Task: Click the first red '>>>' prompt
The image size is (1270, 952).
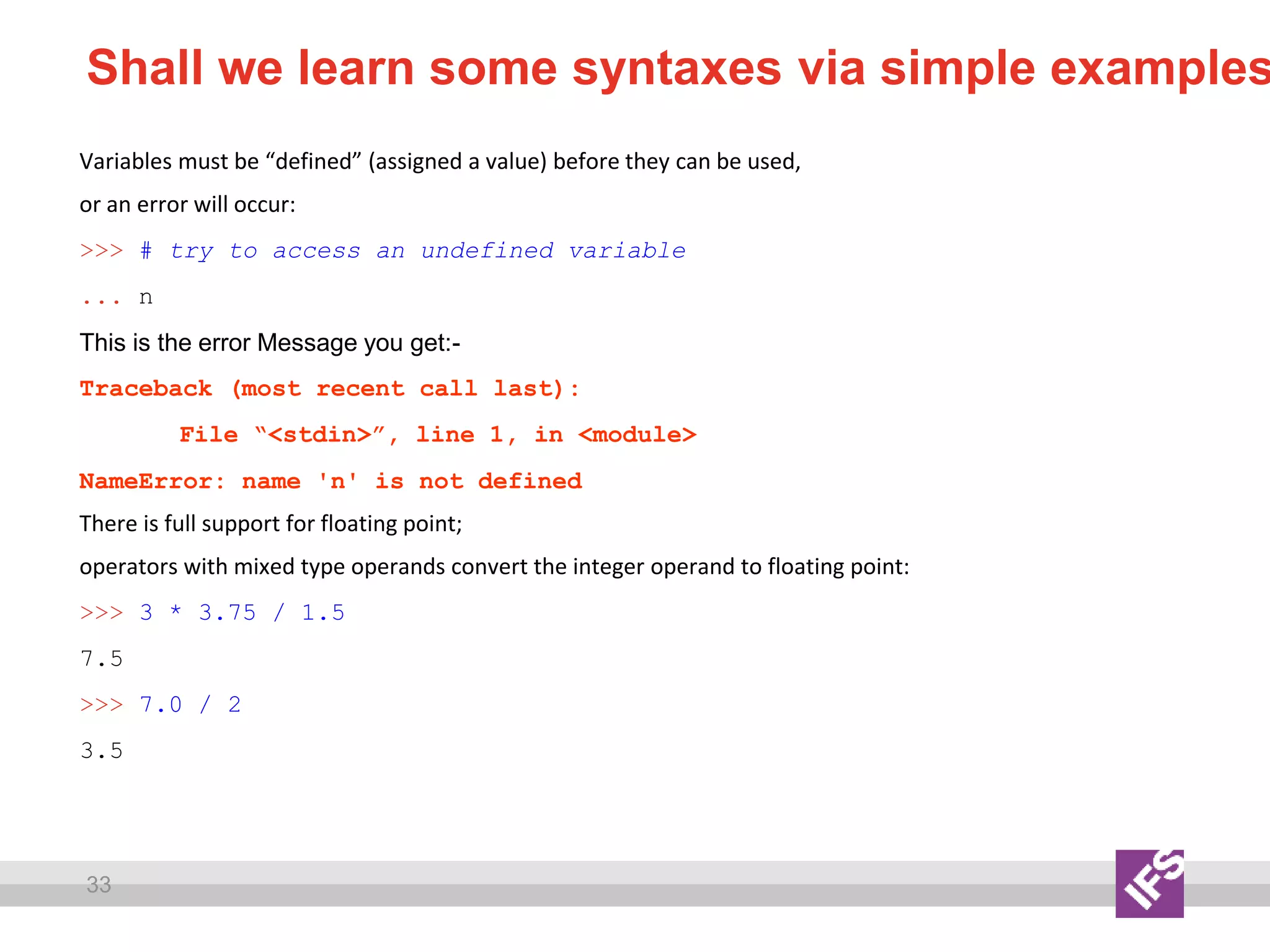Action: coord(102,251)
